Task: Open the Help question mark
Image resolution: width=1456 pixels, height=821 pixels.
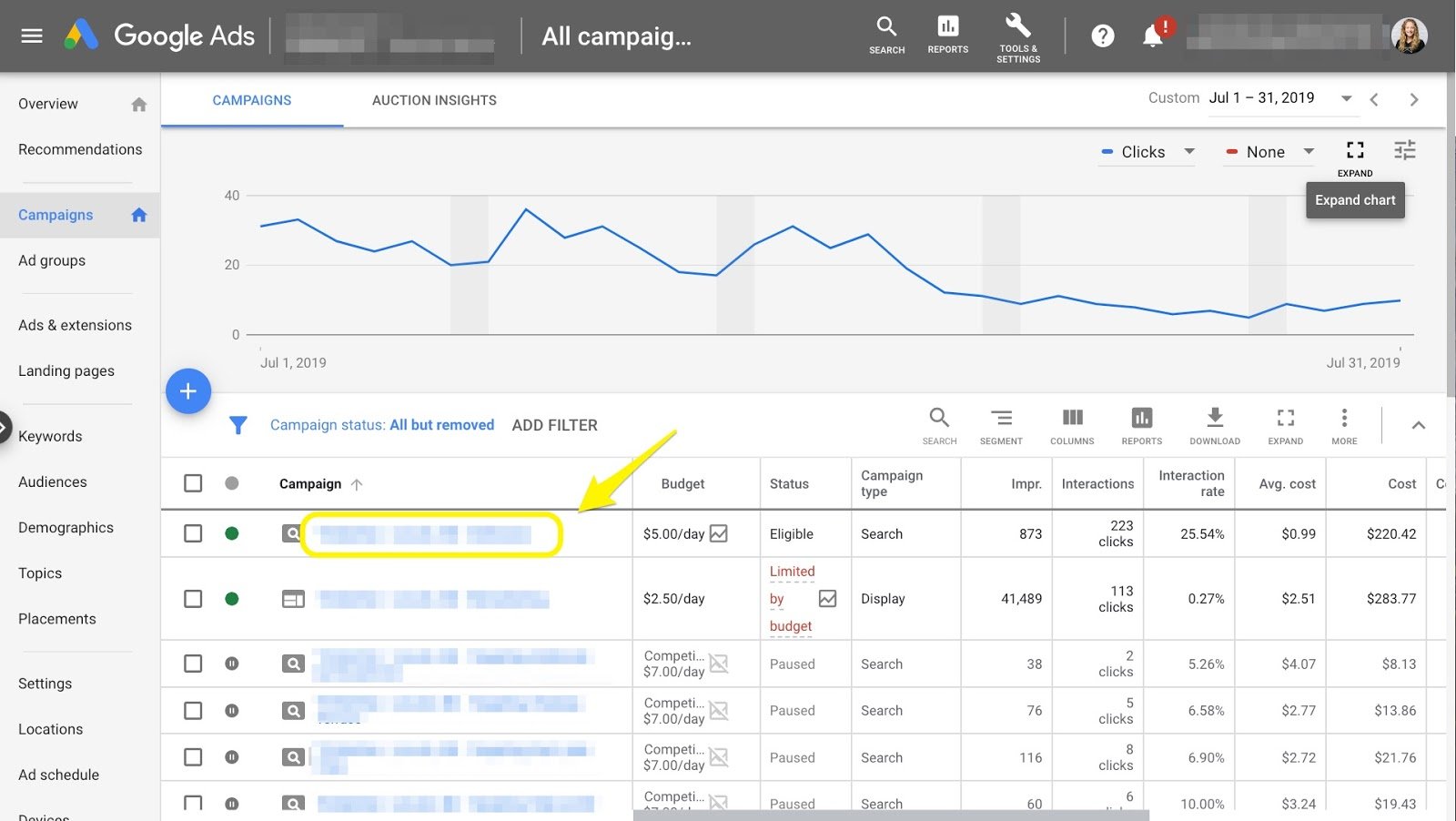Action: coord(1102,35)
